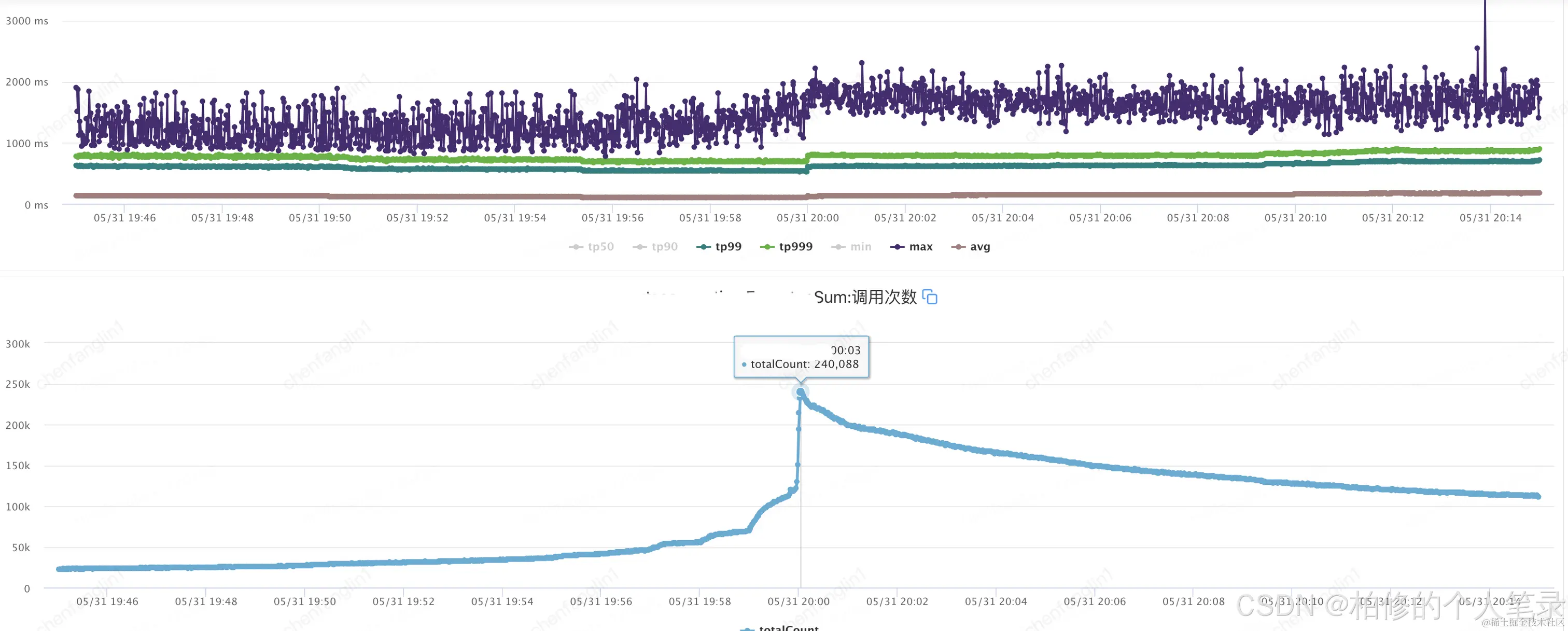This screenshot has height=631, width=1568.
Task: Click the 300k y-axis label
Action: (18, 344)
